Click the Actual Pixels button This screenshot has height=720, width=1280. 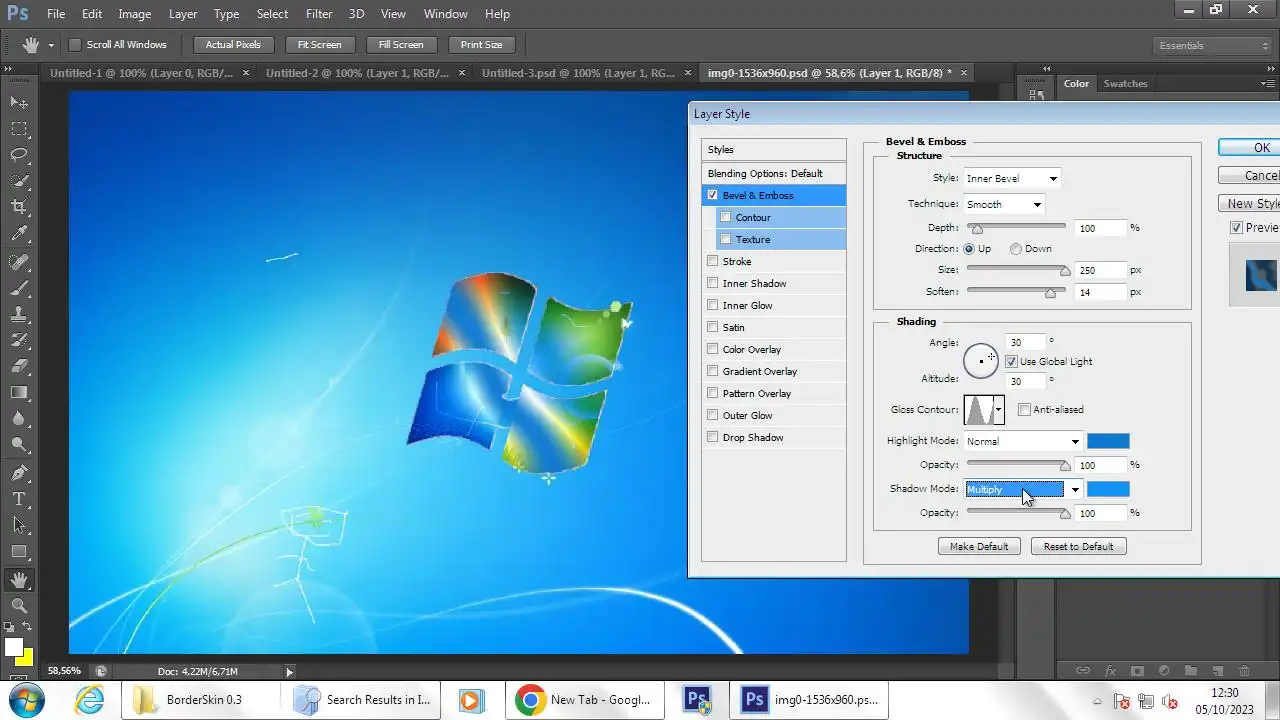[x=233, y=44]
